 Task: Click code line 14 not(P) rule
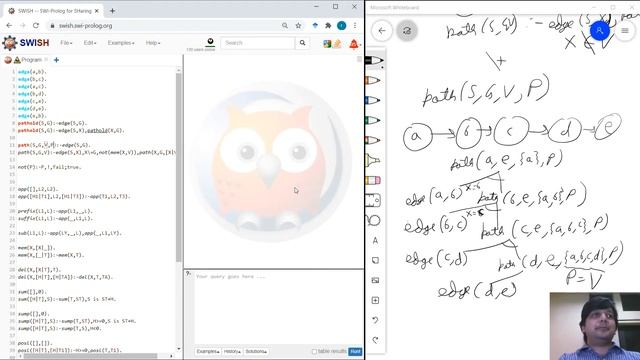pos(49,167)
